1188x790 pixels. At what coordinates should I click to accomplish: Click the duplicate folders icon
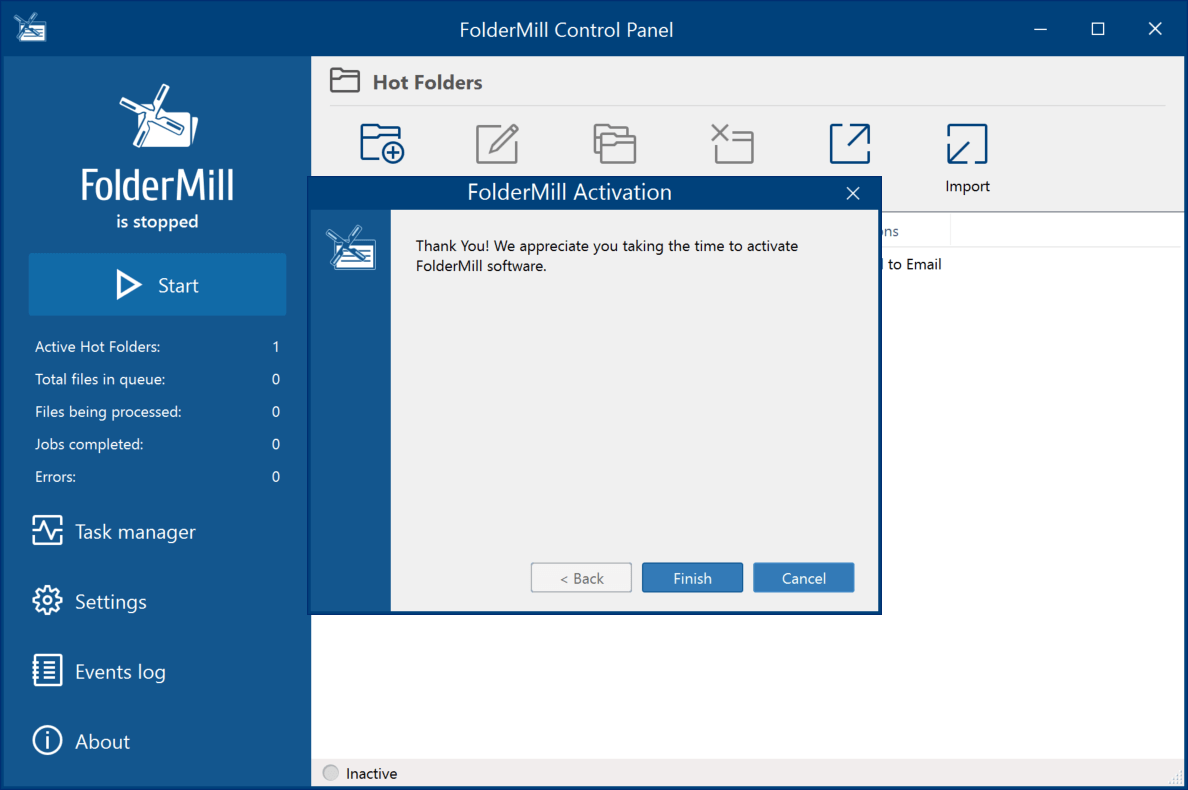coord(614,143)
